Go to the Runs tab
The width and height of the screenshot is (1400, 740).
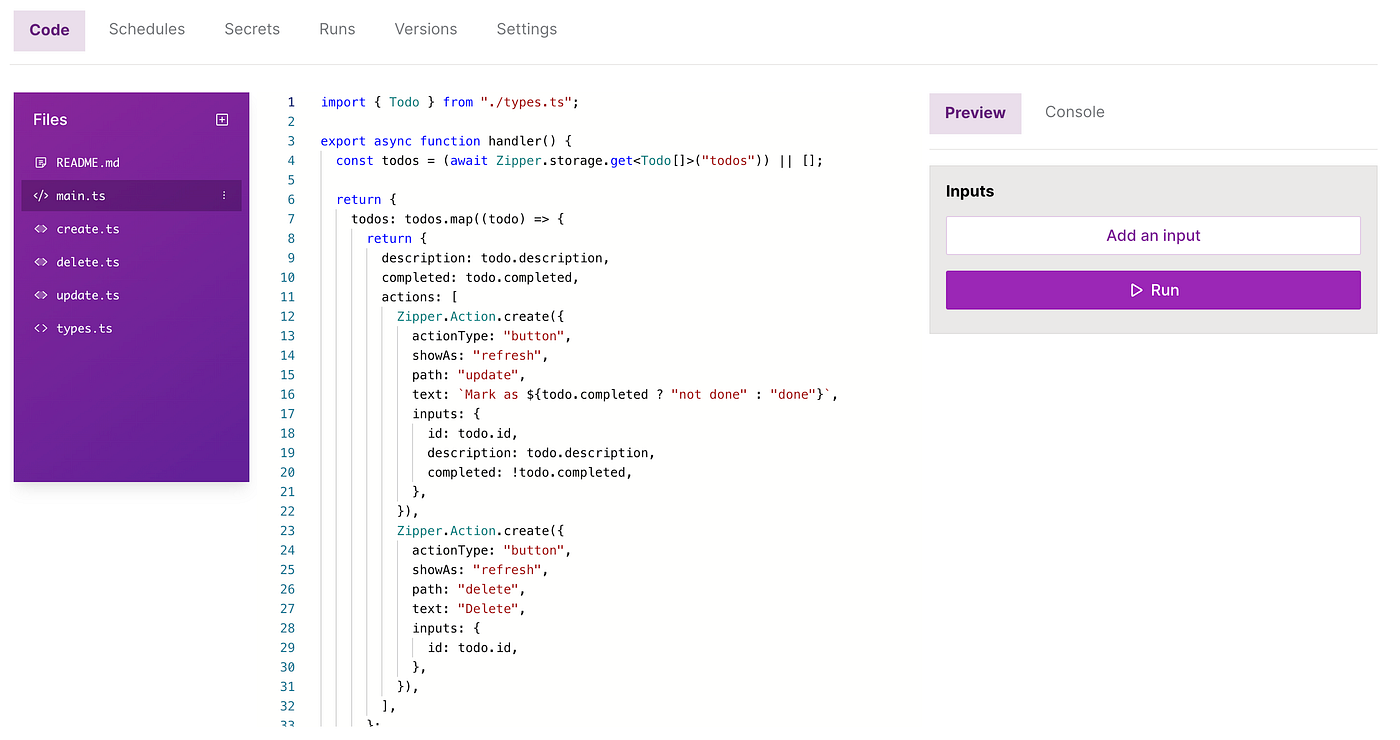(x=337, y=29)
